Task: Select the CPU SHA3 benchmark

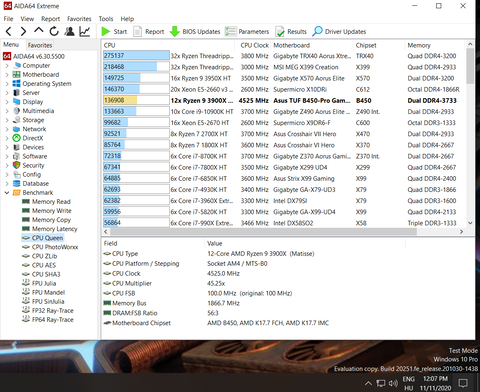Action: pos(41,274)
